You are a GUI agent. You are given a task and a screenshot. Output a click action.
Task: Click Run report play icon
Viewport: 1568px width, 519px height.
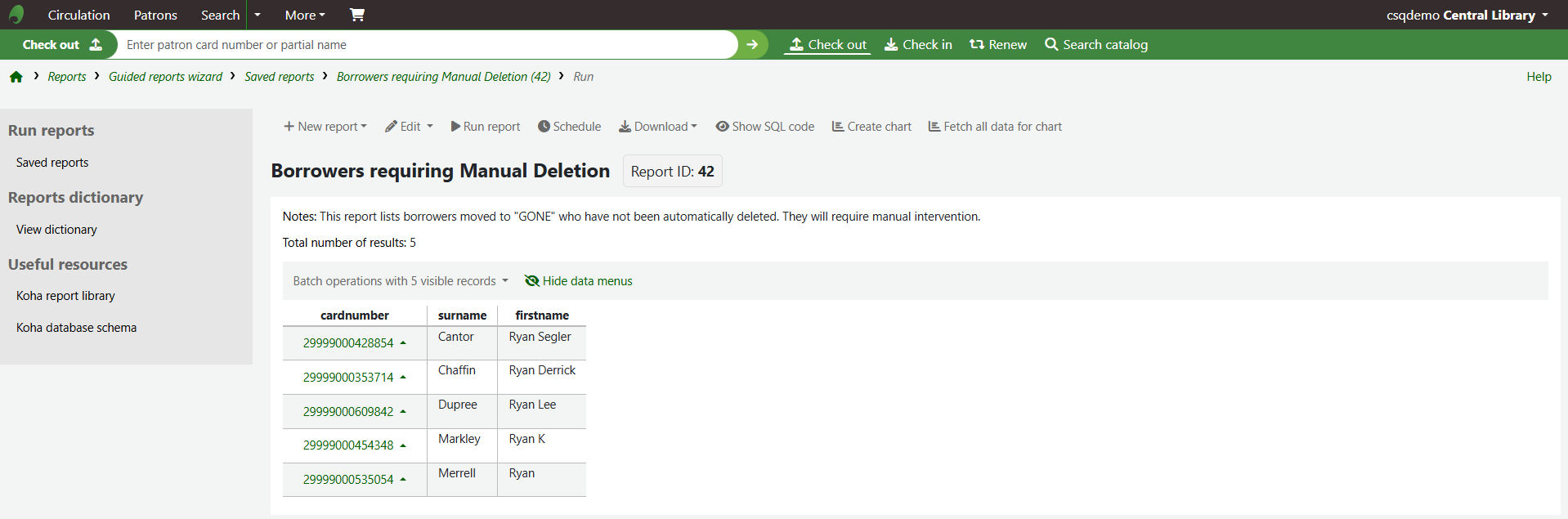[x=455, y=127]
